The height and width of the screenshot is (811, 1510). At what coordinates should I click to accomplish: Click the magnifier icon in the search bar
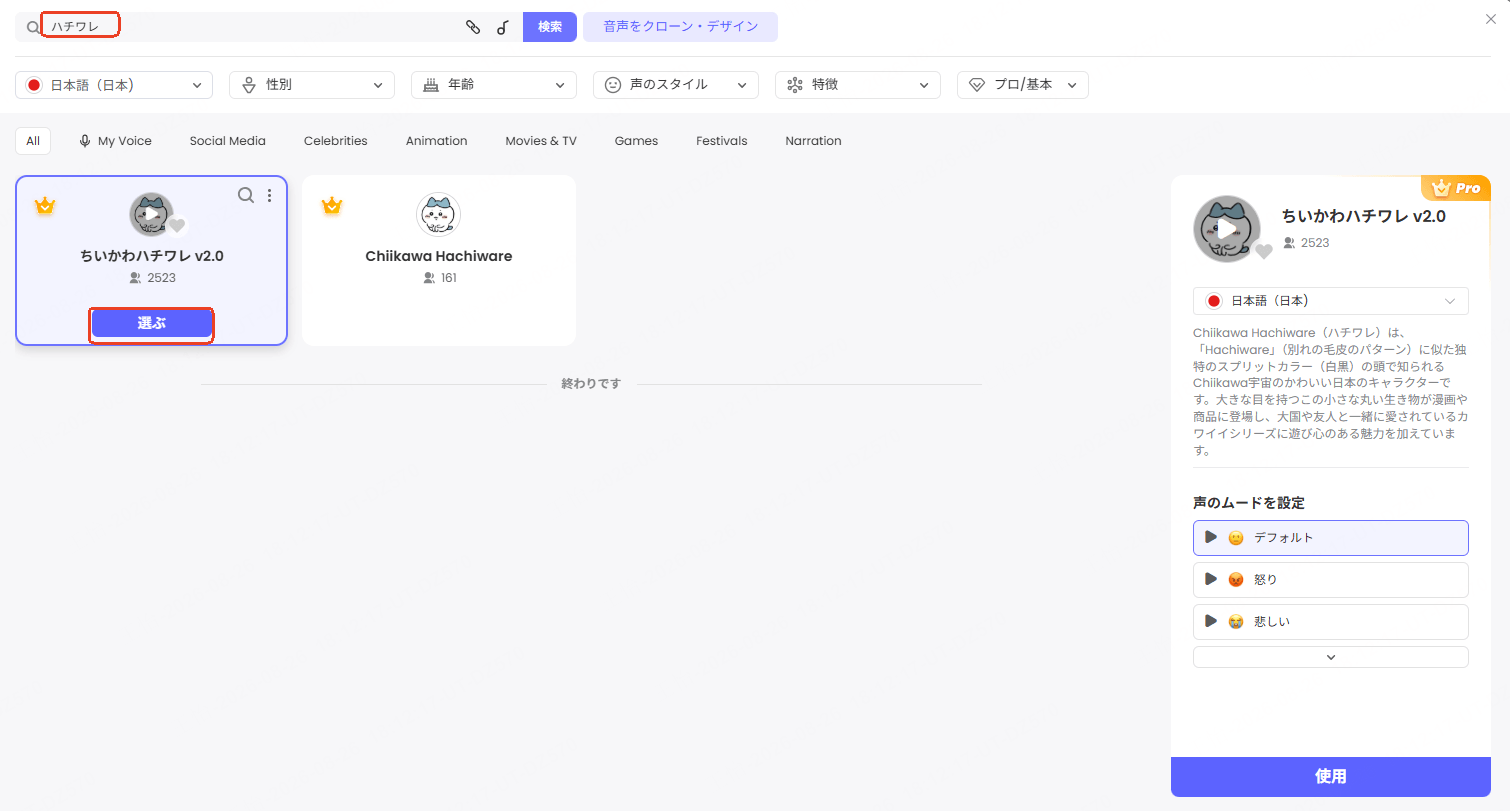point(33,27)
